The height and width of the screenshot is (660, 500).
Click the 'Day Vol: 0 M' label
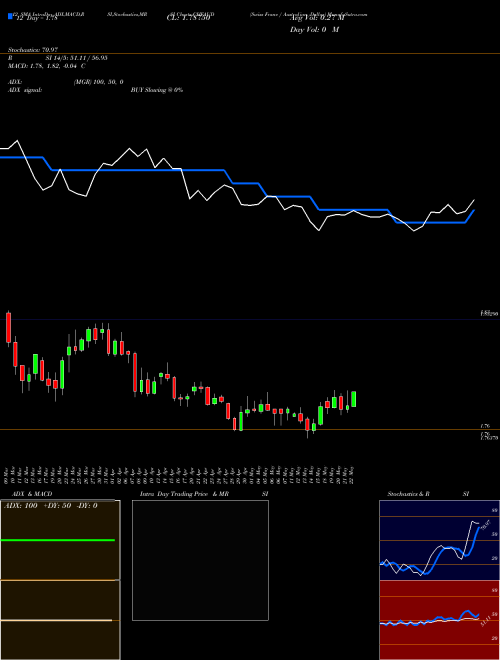(314, 30)
